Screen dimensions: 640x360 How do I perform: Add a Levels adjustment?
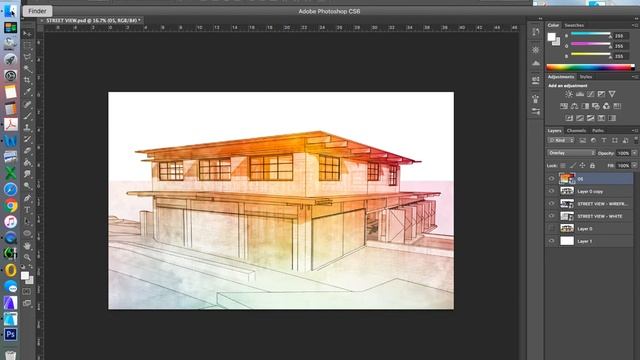(580, 94)
